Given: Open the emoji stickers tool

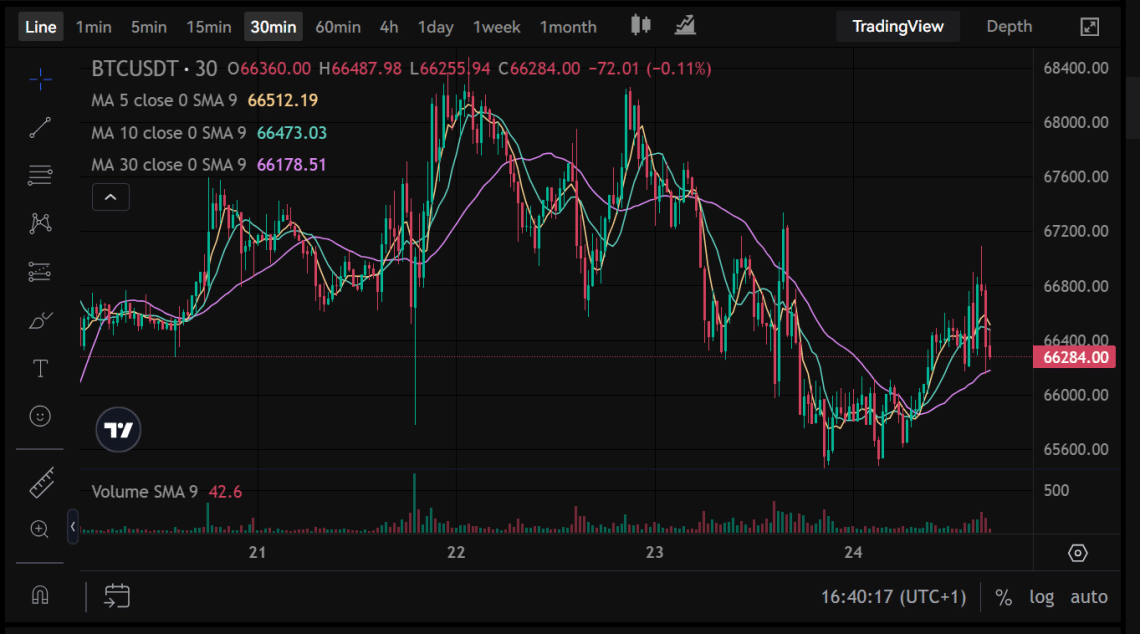Looking at the screenshot, I should [40, 416].
